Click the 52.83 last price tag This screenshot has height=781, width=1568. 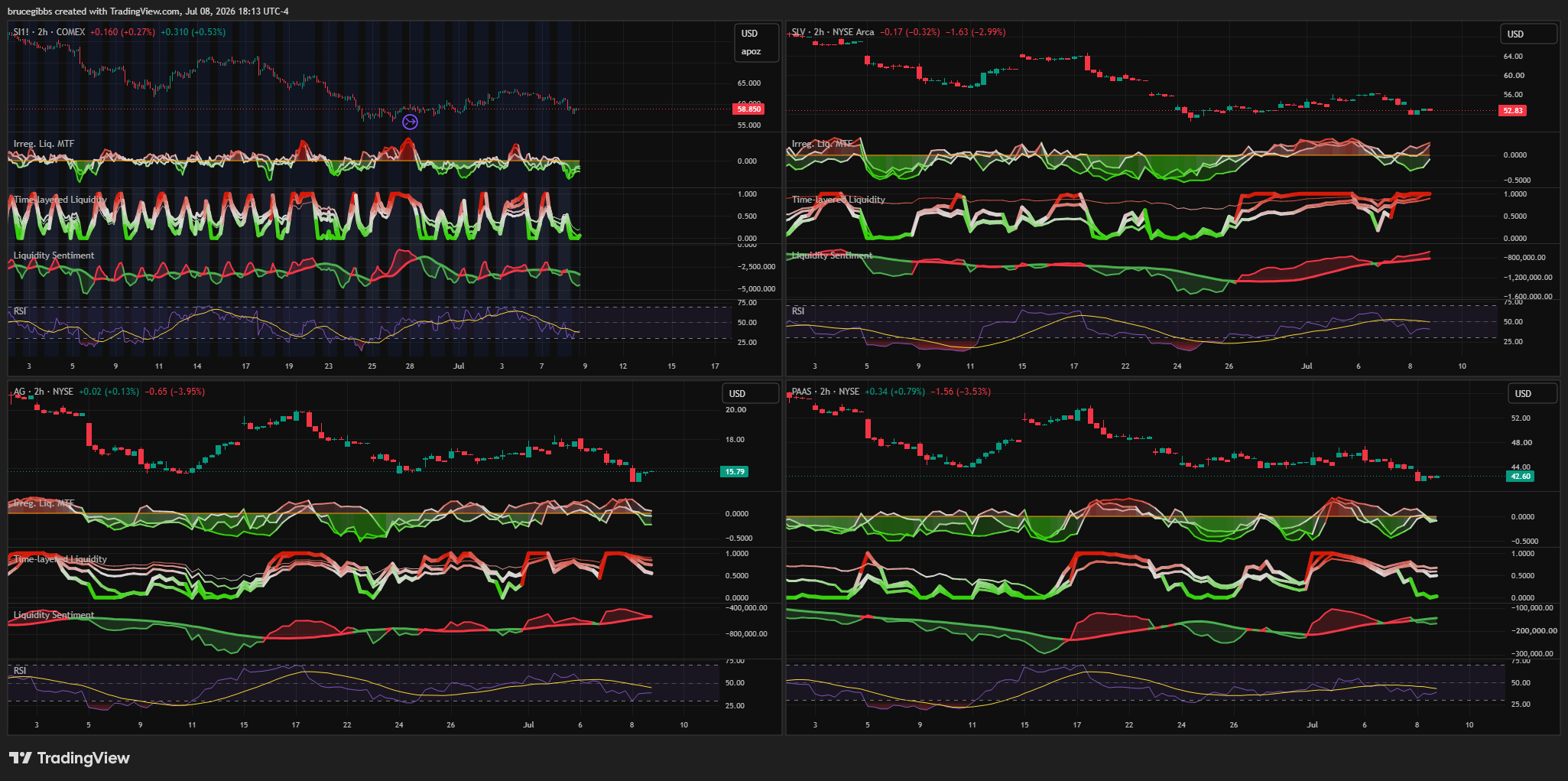pos(1513,111)
